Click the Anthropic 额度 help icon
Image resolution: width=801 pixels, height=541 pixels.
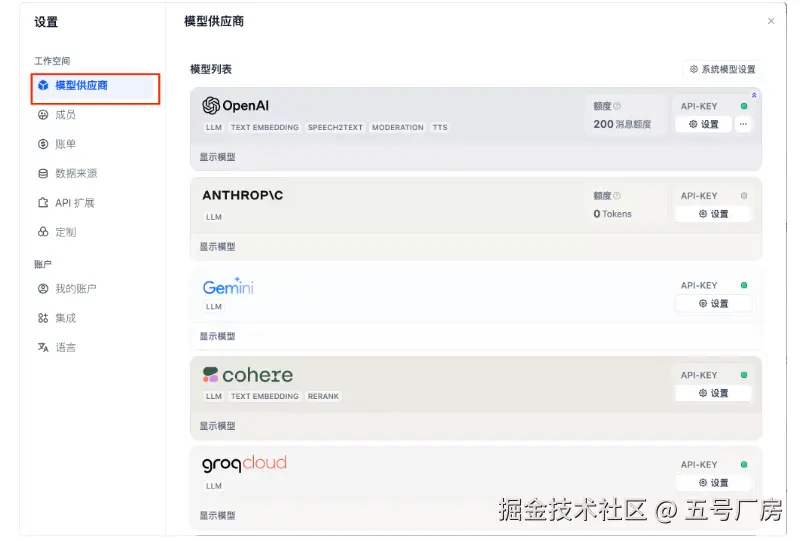(x=617, y=196)
